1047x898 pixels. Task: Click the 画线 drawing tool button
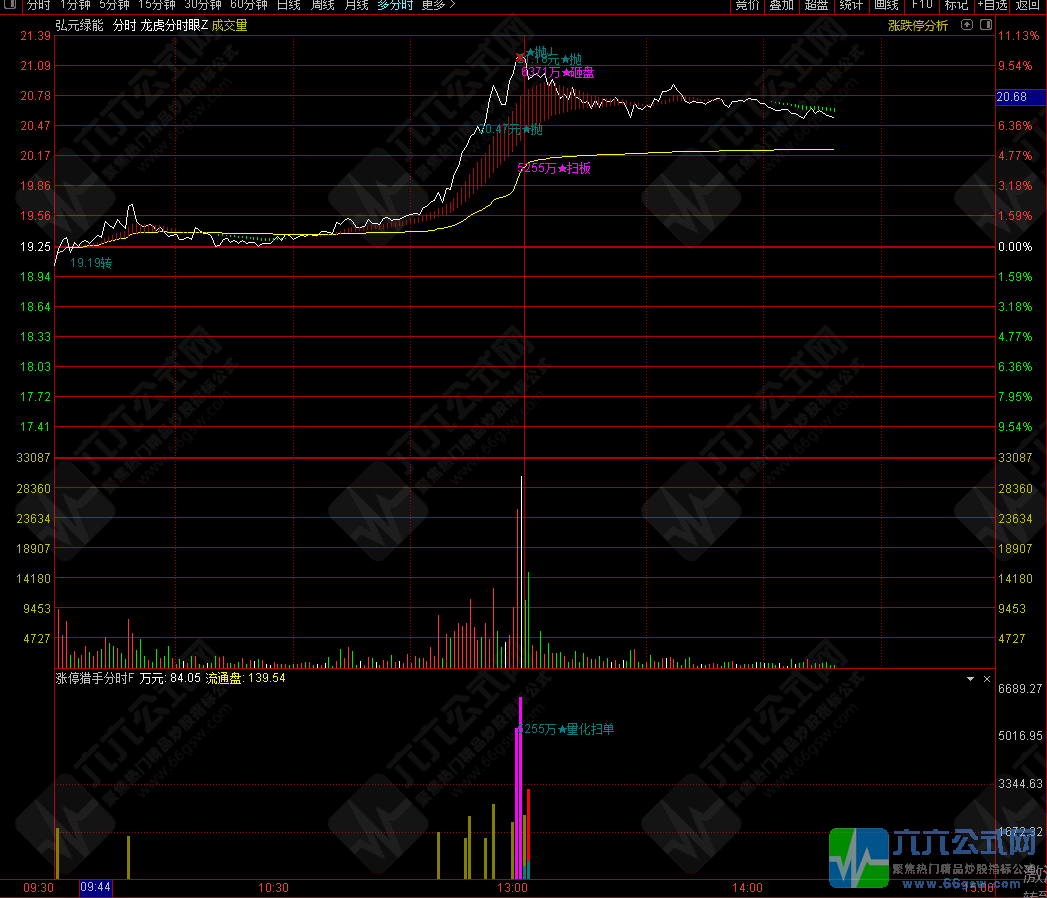pos(886,5)
